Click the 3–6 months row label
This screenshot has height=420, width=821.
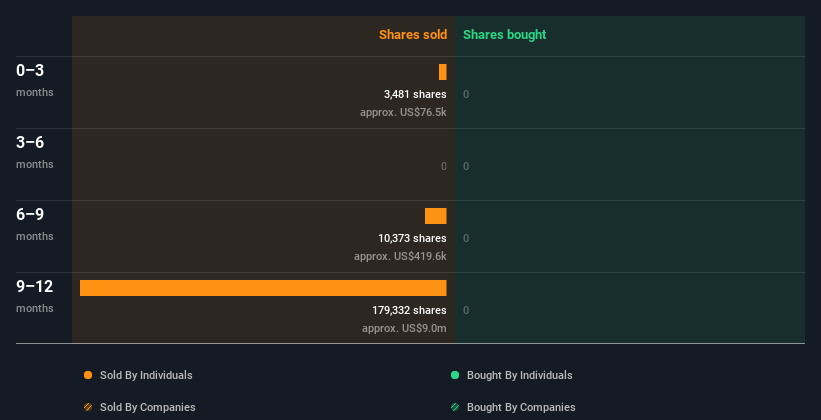(31, 143)
